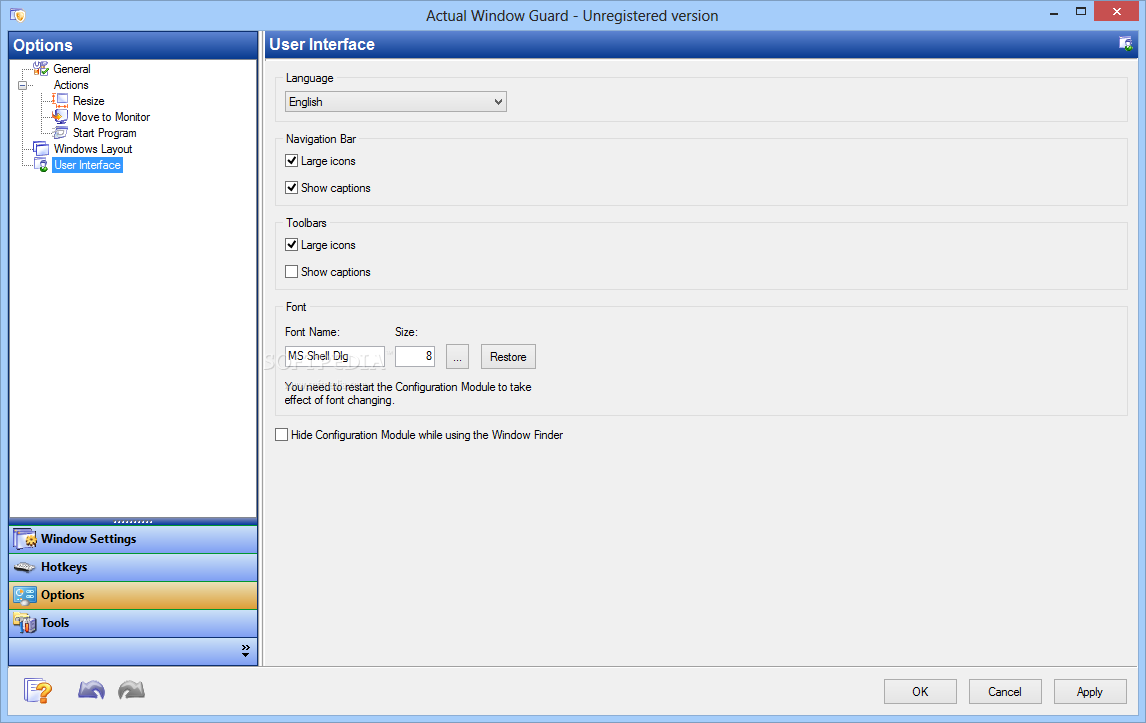This screenshot has width=1146, height=723.
Task: Click the OK button
Action: [x=920, y=692]
